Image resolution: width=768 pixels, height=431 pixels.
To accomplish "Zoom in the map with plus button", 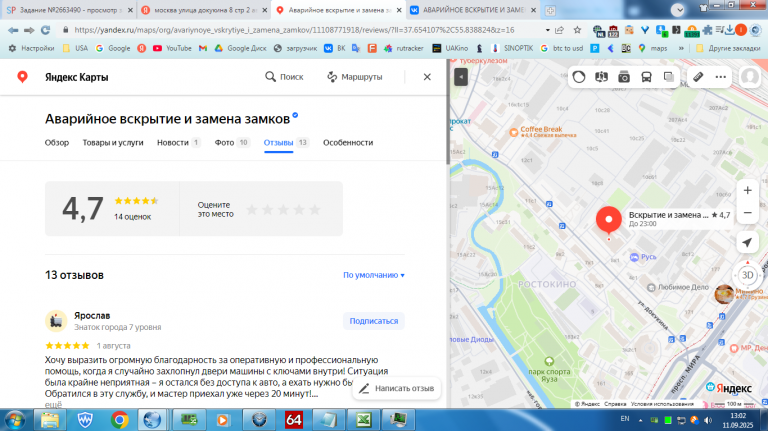I will [x=747, y=191].
